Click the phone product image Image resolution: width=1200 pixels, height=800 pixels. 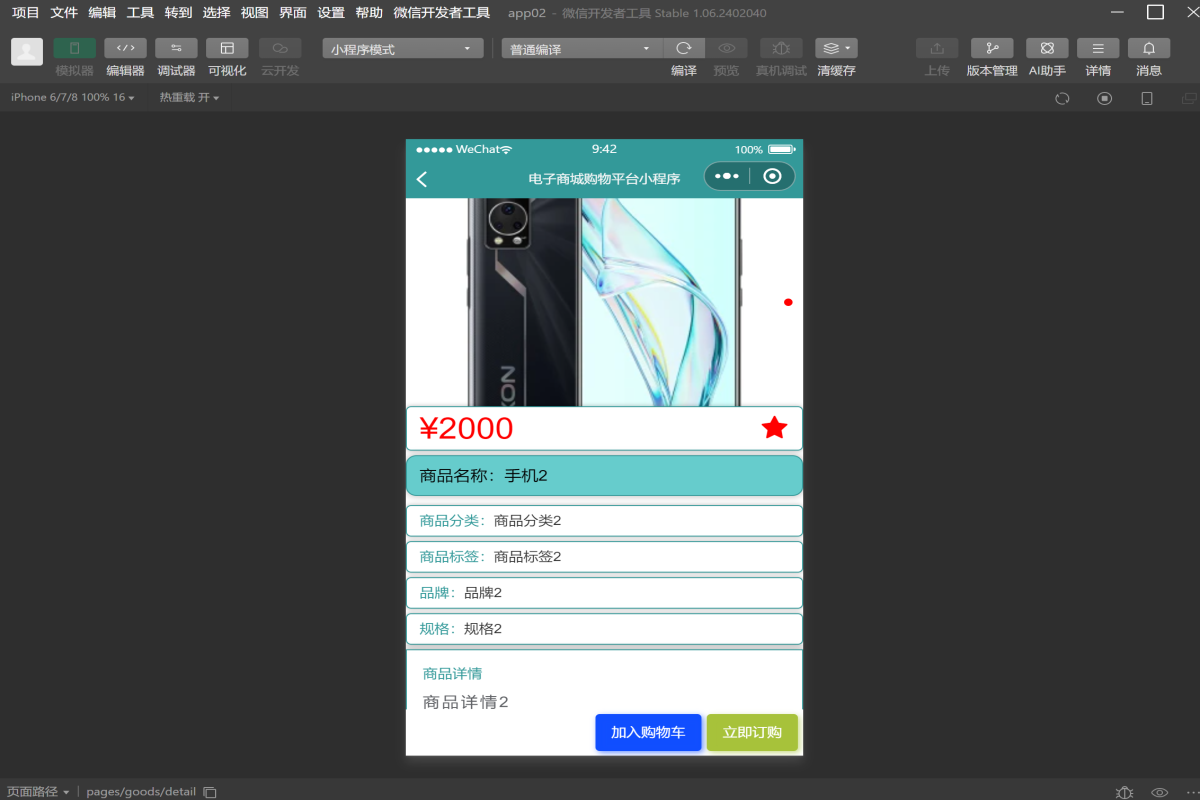coord(603,302)
